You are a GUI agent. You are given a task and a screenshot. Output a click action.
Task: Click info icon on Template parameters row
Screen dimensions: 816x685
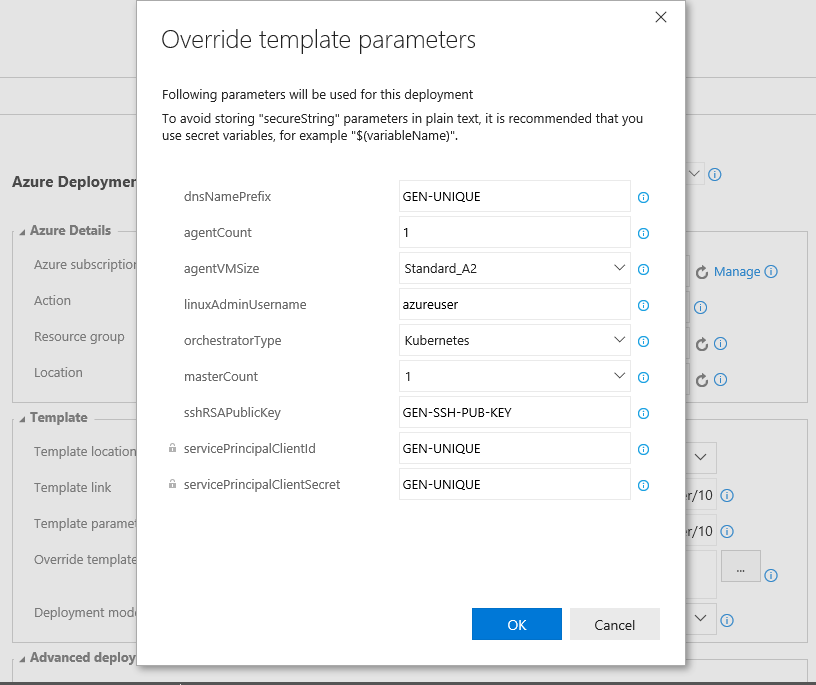pyautogui.click(x=727, y=531)
